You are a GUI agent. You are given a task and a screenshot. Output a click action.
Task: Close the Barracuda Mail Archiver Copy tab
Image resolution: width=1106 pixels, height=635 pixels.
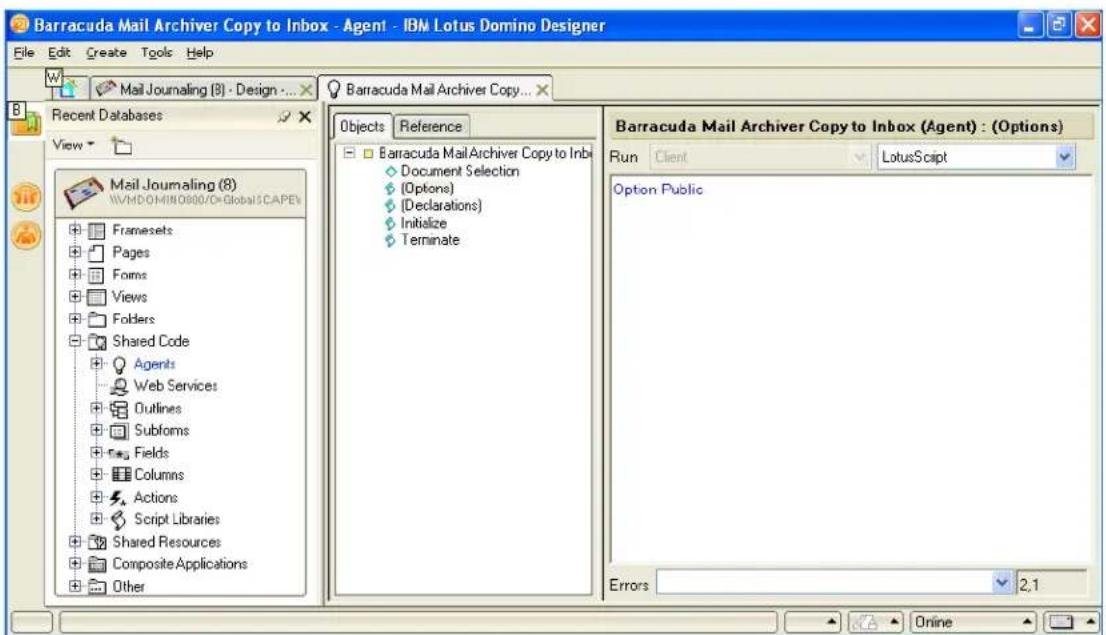[542, 90]
